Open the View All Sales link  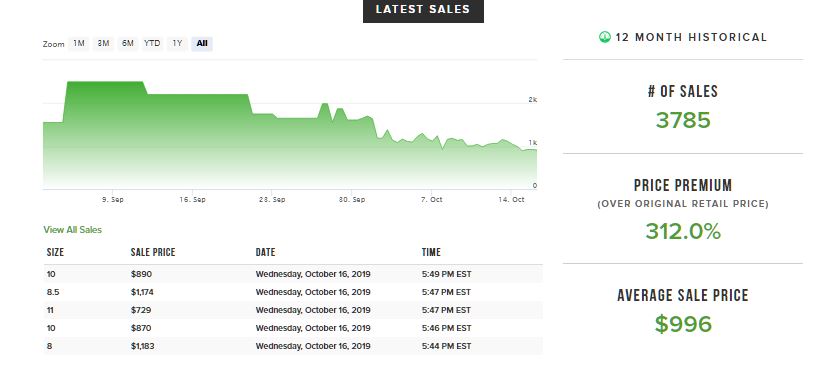pyautogui.click(x=73, y=230)
